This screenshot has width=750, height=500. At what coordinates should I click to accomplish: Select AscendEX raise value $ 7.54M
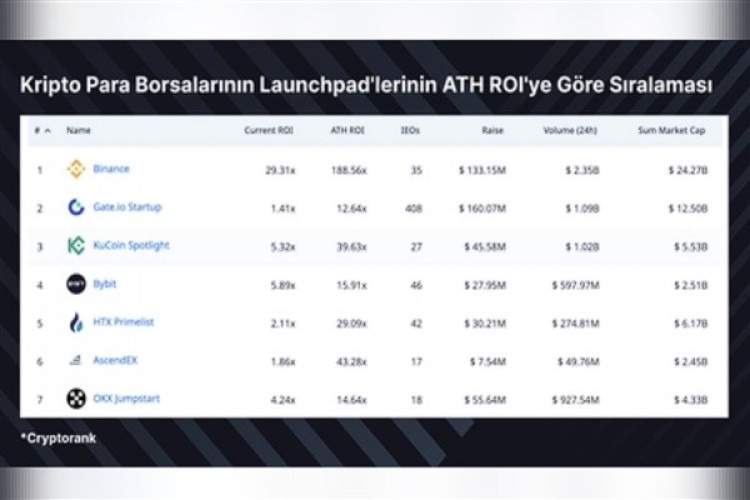487,362
